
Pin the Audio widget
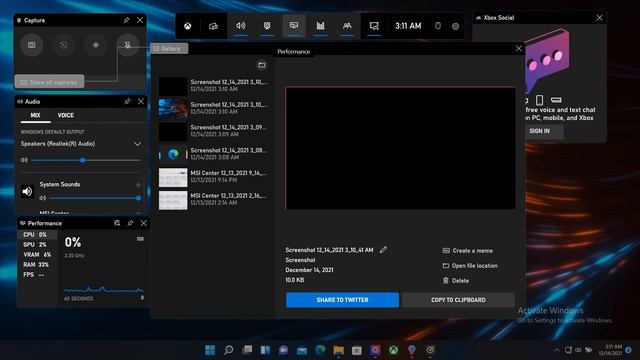[x=127, y=101]
